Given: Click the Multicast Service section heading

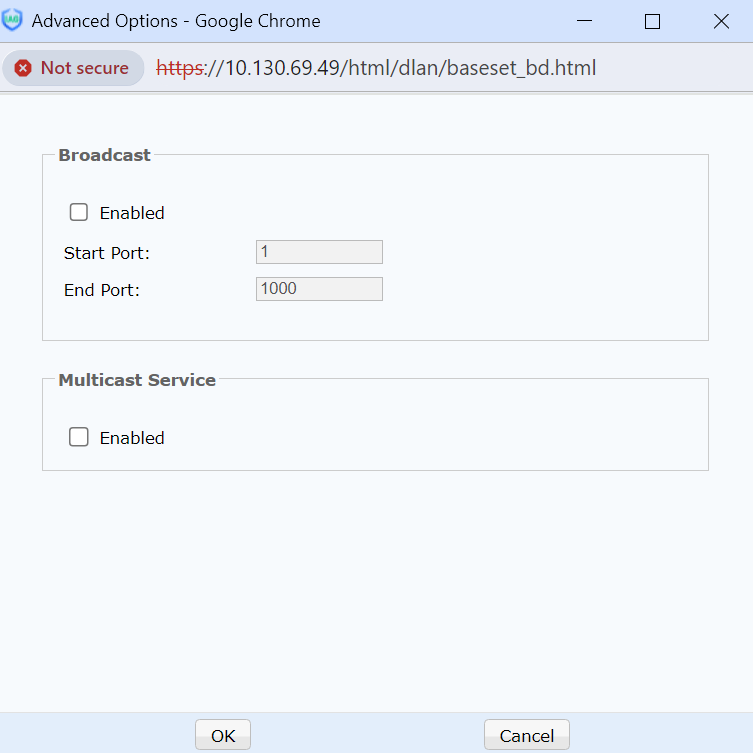Looking at the screenshot, I should coord(137,380).
